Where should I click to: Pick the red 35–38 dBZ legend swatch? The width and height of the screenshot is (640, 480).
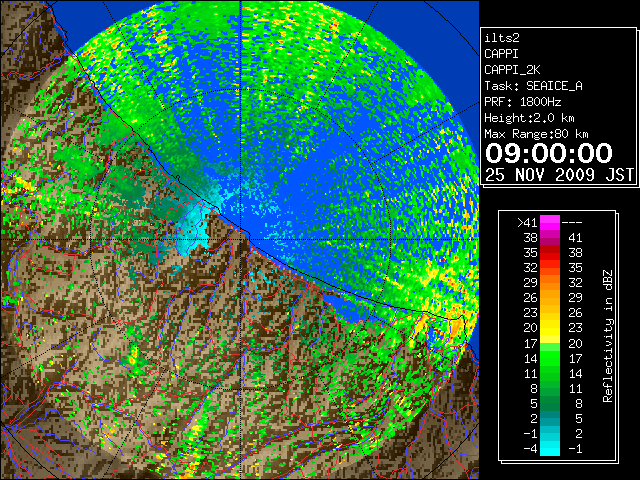(x=550, y=253)
